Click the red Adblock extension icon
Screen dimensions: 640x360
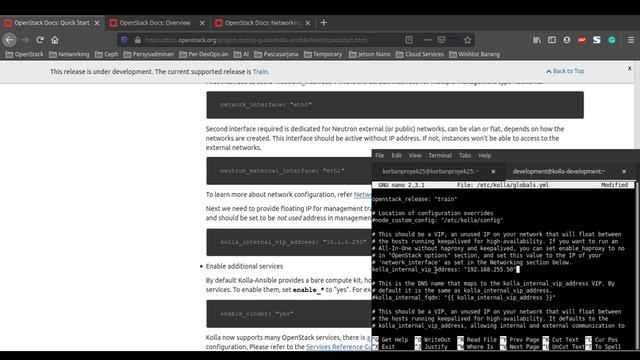582,40
